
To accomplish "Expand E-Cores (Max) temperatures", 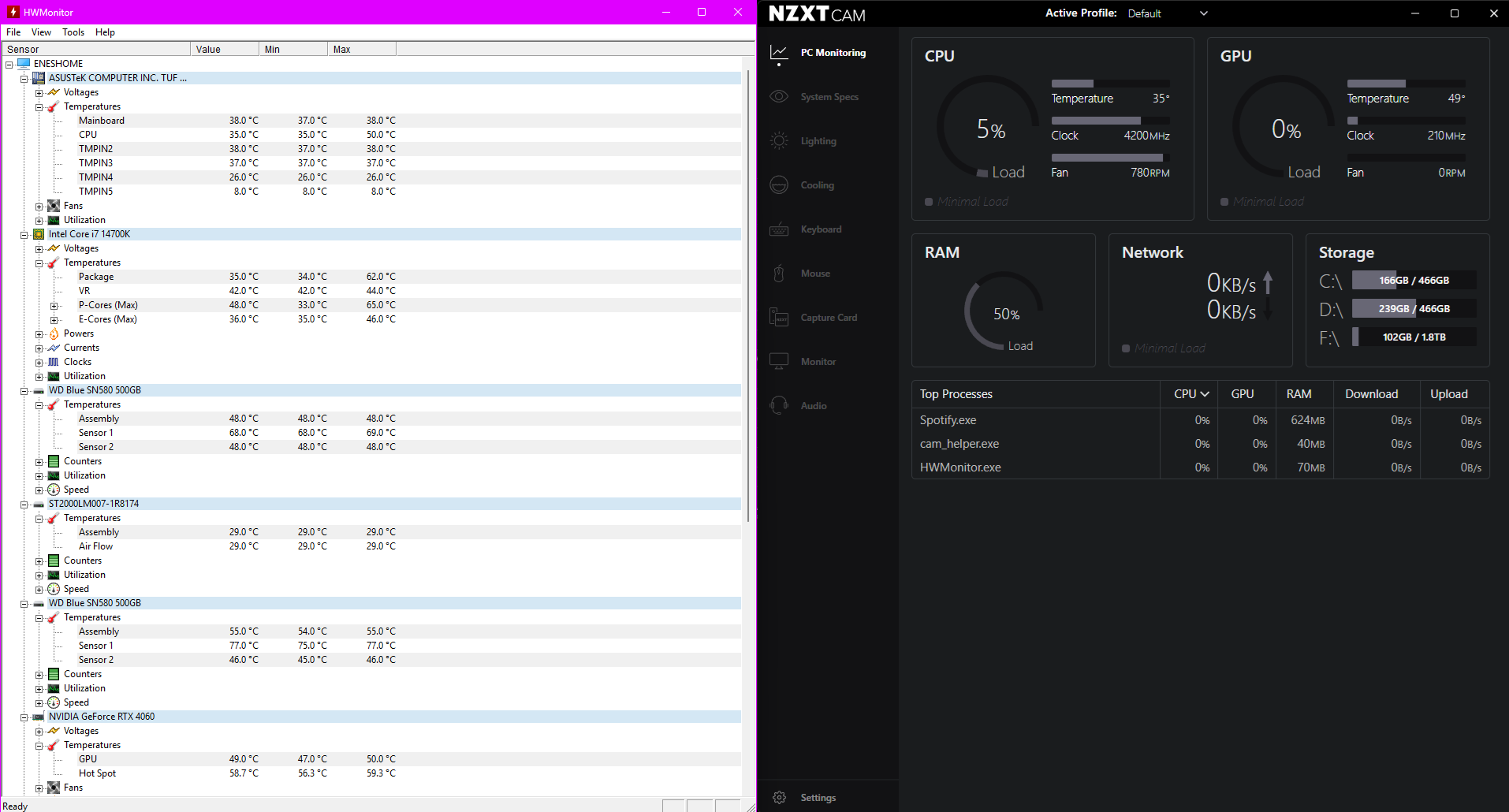I will [54, 319].
